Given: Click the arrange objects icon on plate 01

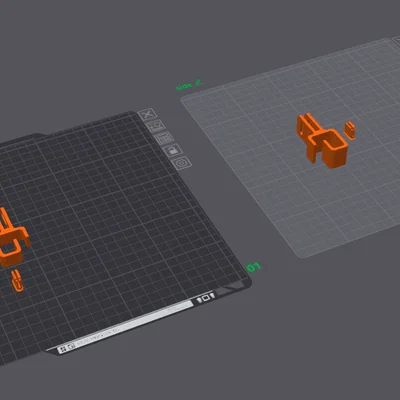Looking at the screenshot, I should coord(164,137).
